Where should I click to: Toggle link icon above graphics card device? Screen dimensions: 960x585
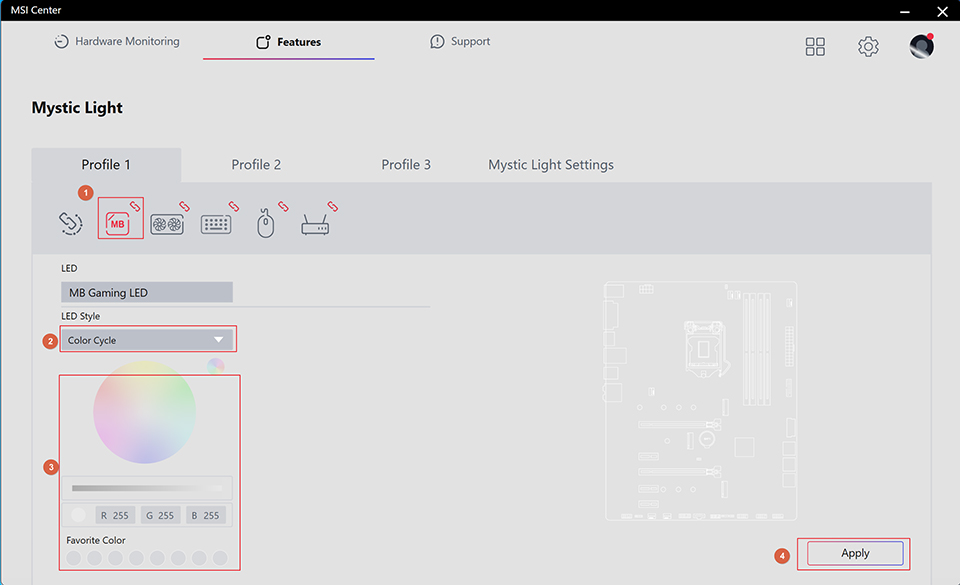click(184, 206)
